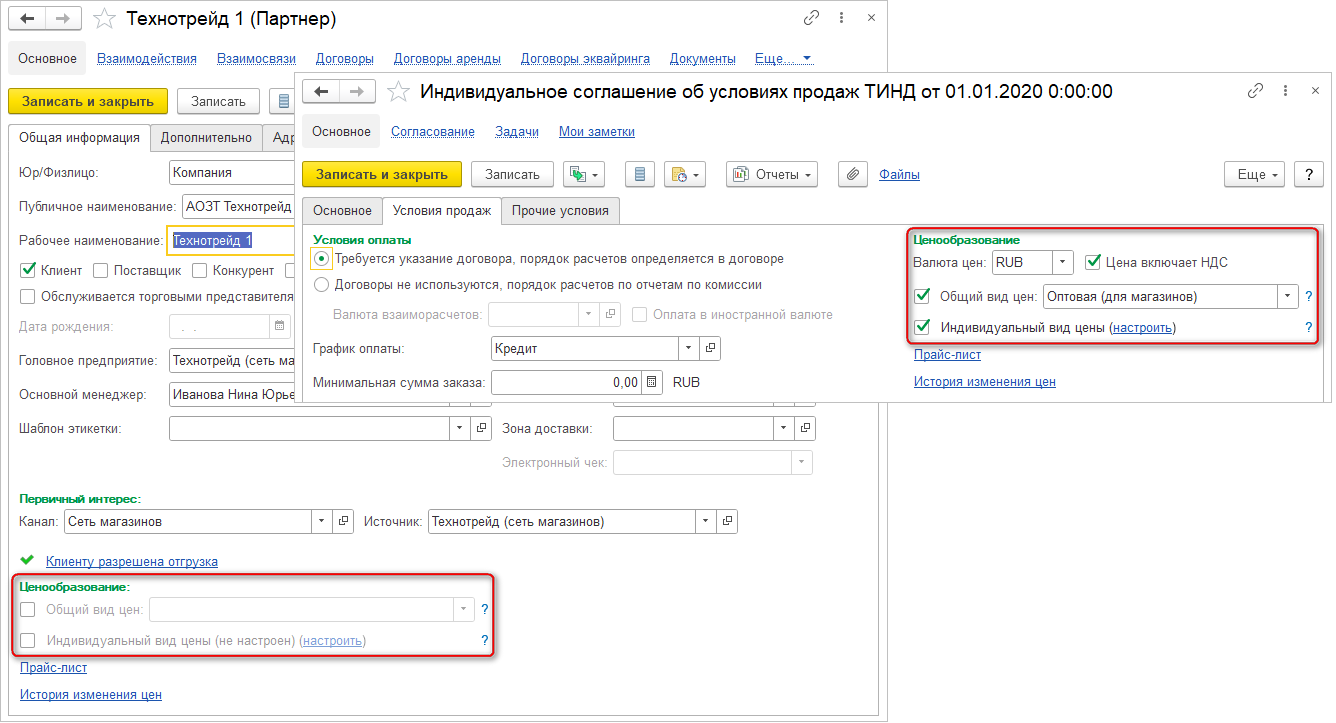Open calculator for Минимальная сумма заказа
The image size is (1336, 723).
[652, 382]
